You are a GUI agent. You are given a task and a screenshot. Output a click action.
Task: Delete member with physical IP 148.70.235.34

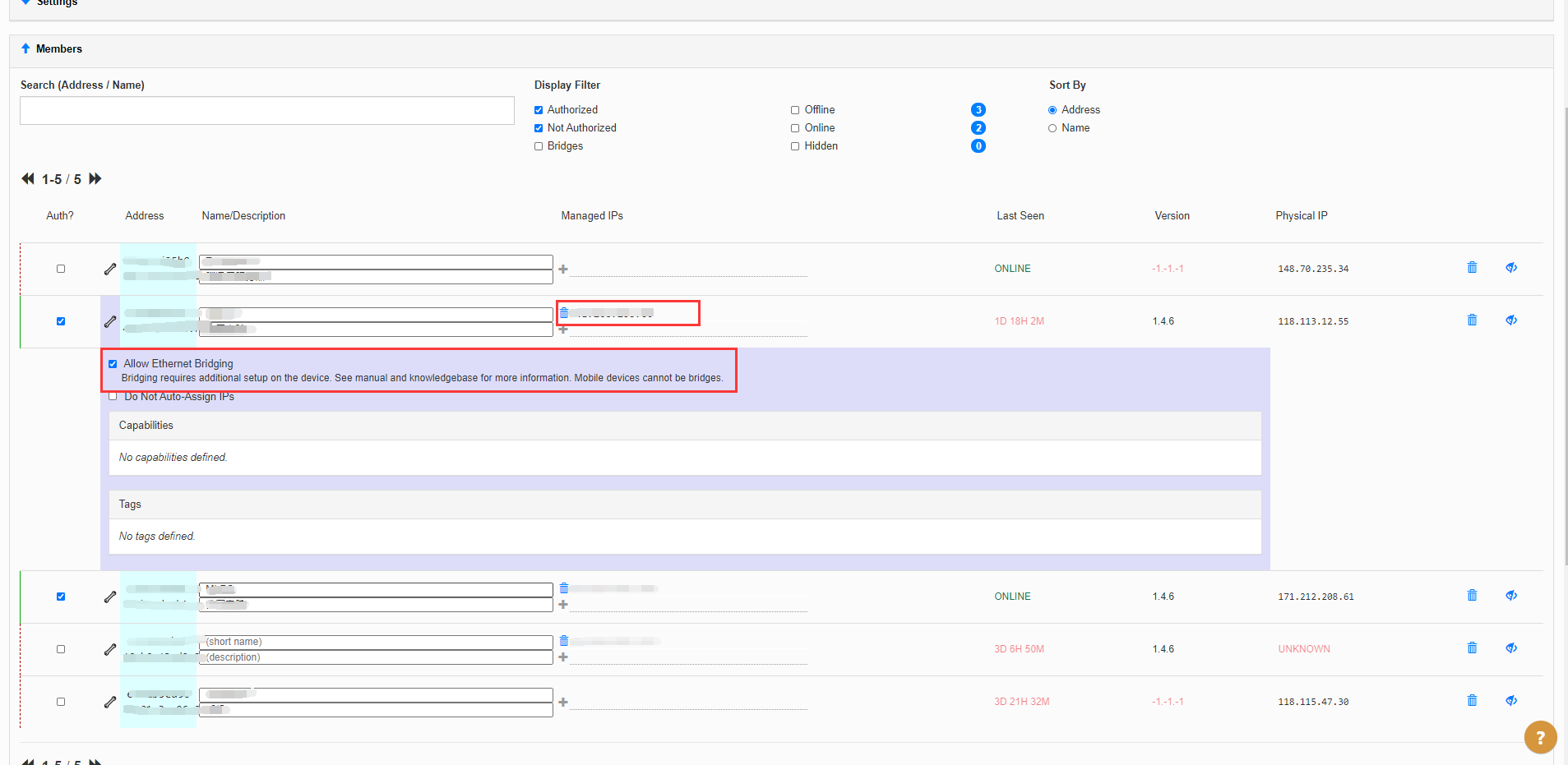click(1472, 268)
